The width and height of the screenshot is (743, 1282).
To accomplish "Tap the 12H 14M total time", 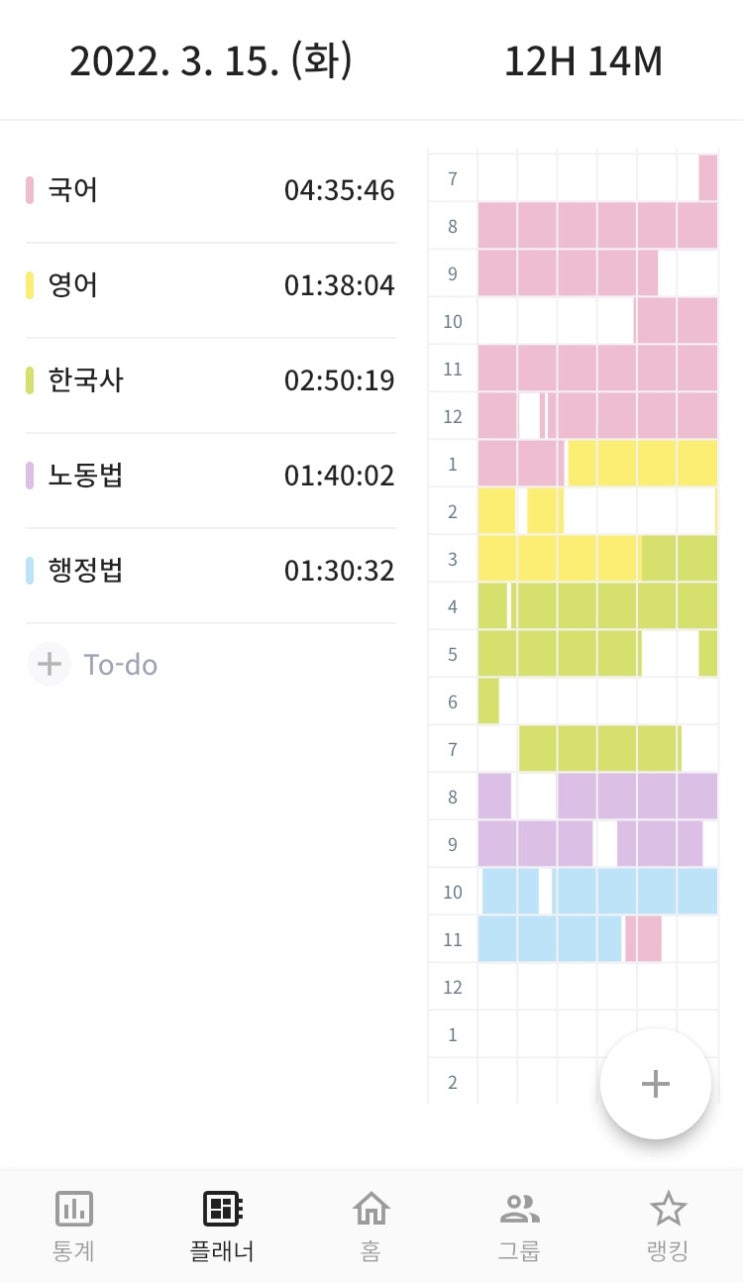I will (583, 62).
